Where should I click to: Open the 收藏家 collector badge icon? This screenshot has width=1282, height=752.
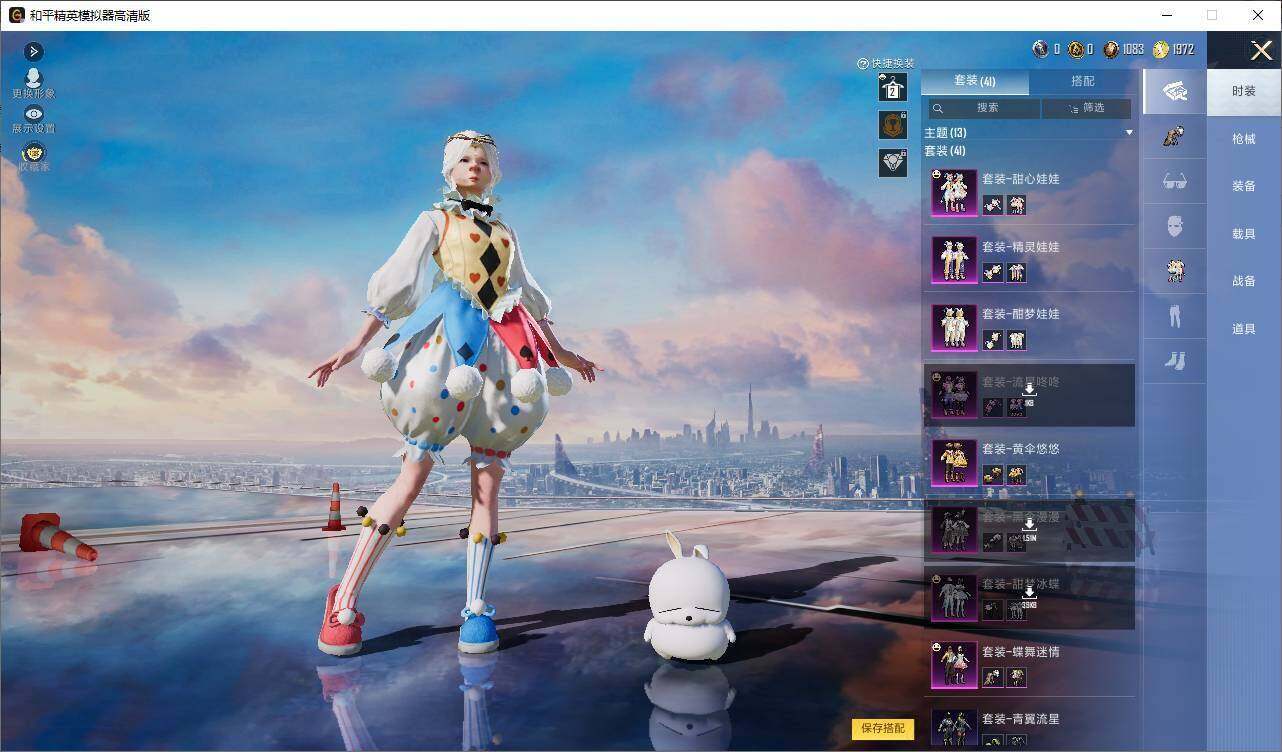pyautogui.click(x=34, y=152)
